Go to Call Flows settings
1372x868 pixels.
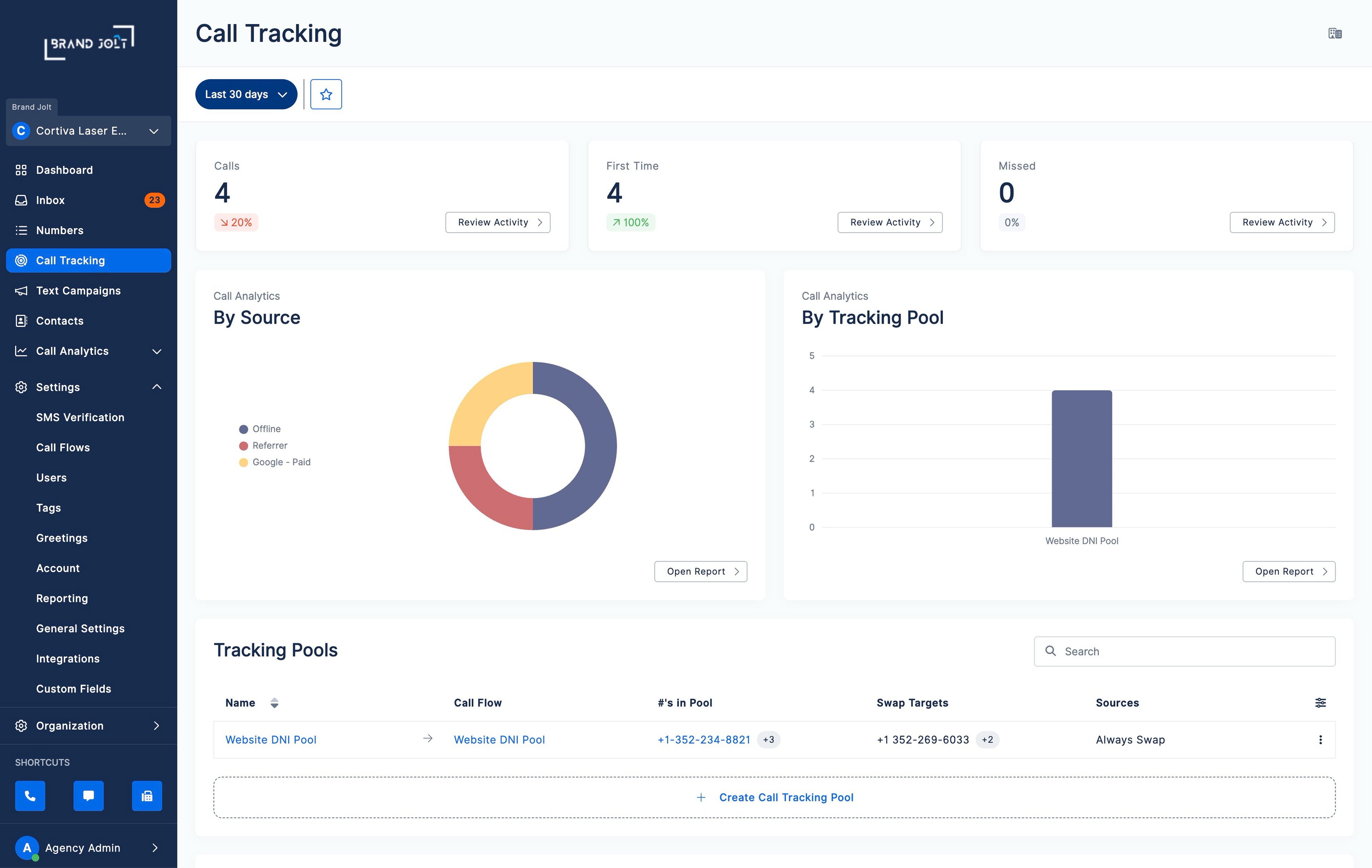63,447
